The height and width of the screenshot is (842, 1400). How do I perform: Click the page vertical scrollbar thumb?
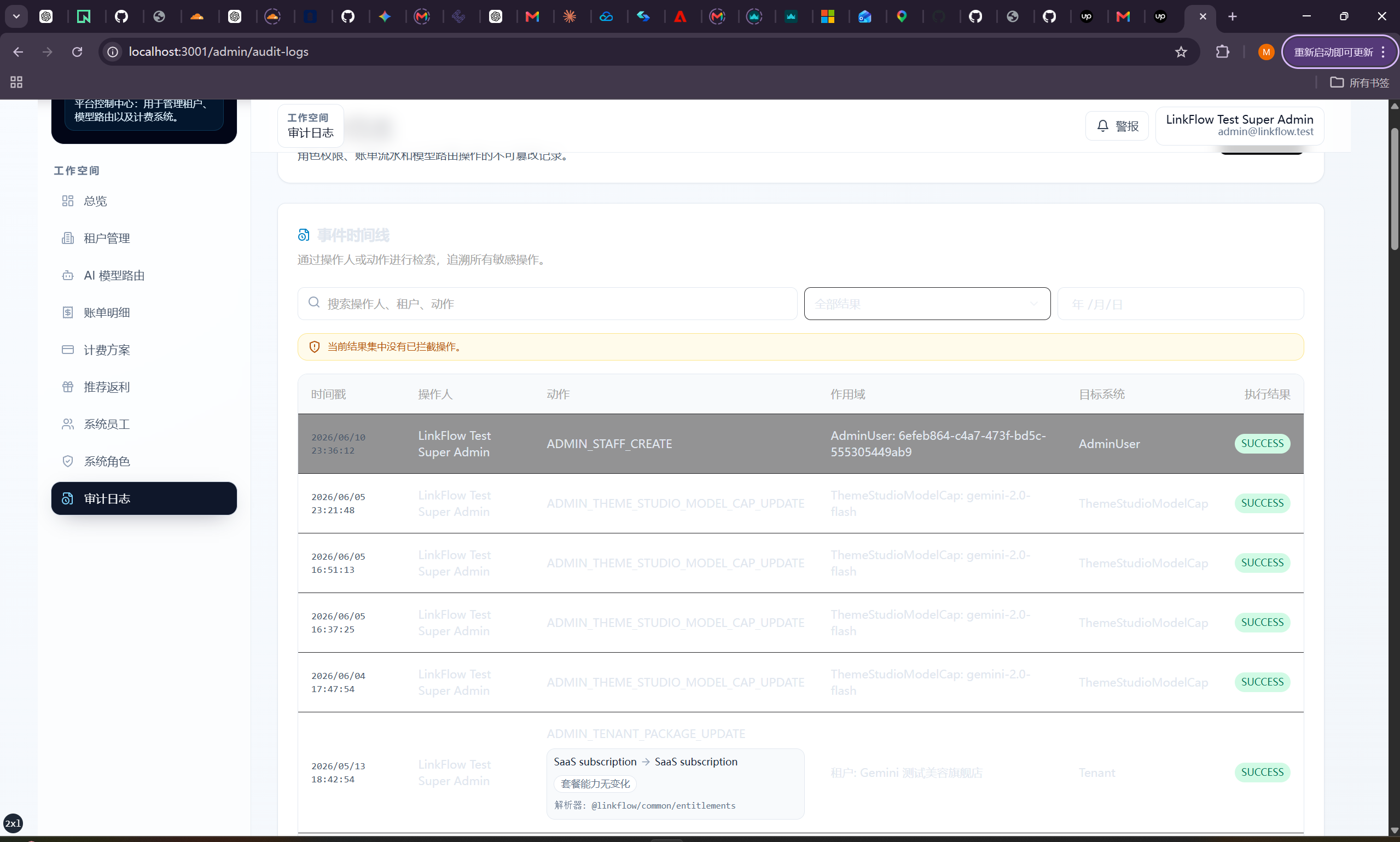click(x=1395, y=189)
